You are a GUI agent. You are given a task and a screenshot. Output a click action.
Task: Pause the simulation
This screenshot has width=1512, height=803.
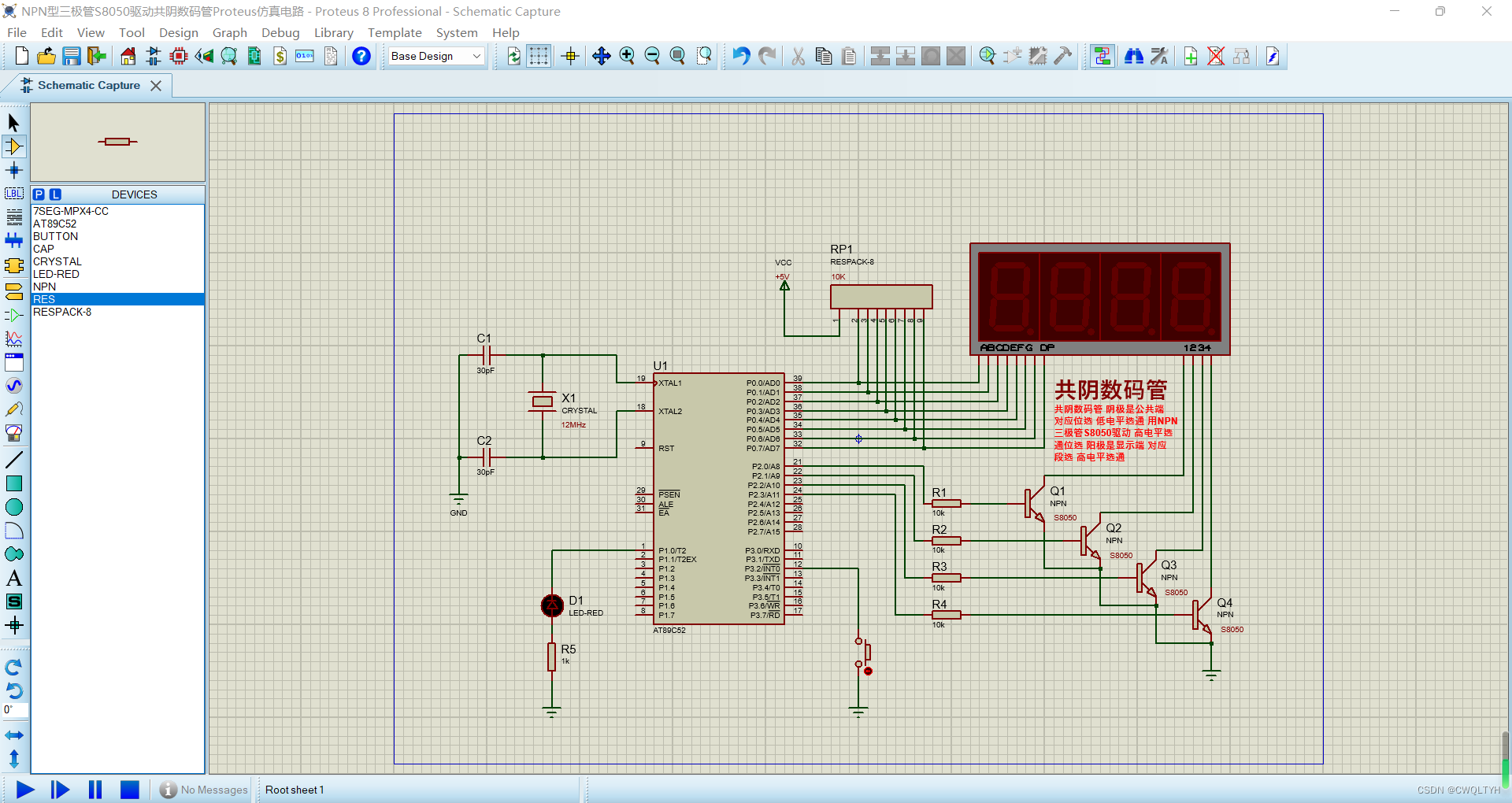click(x=95, y=790)
